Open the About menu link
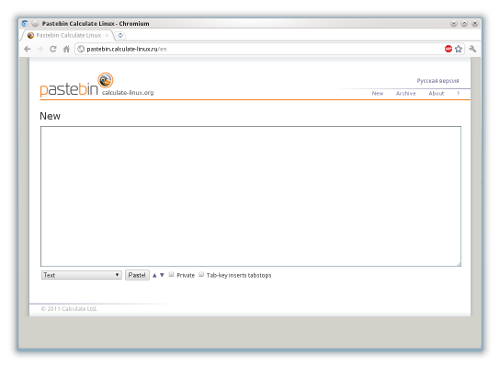 pyautogui.click(x=436, y=94)
